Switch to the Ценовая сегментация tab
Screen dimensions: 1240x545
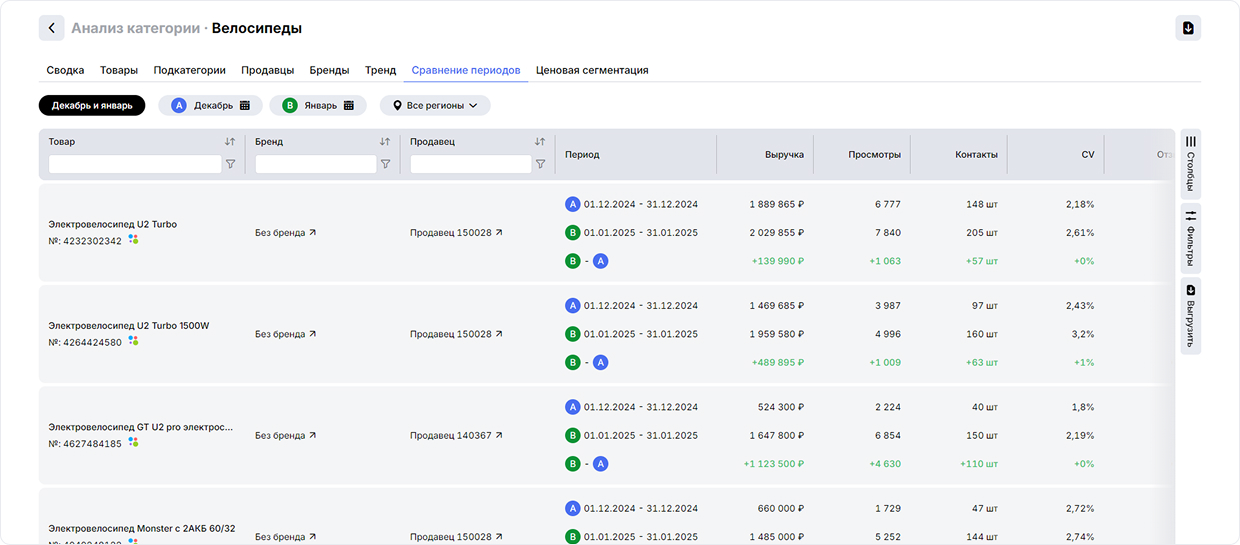tap(592, 70)
